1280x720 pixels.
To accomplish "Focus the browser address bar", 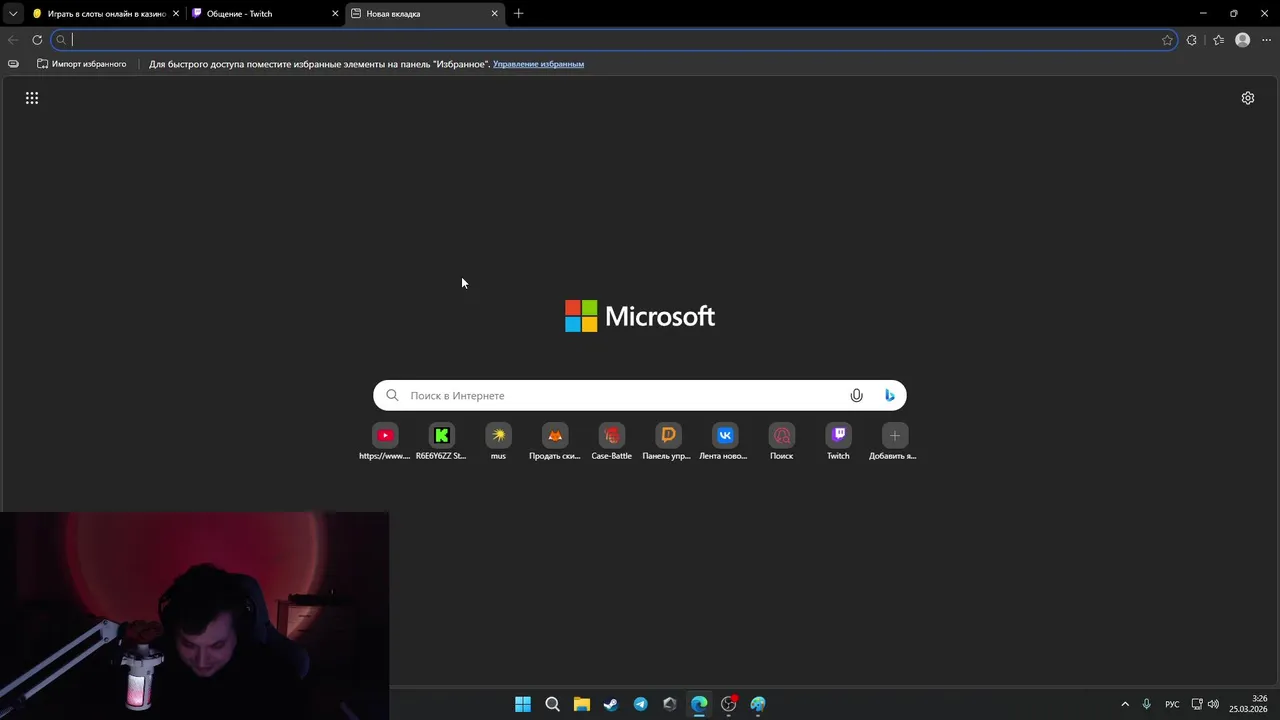I will (x=613, y=40).
